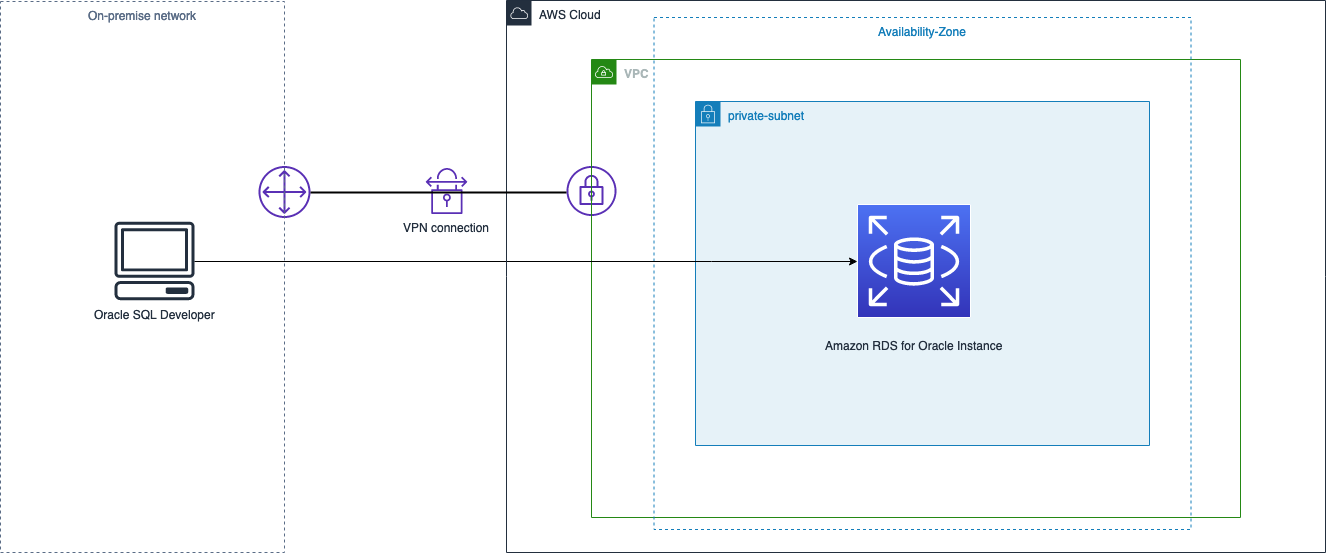Click the VPN gateway lock circle icon

point(591,190)
